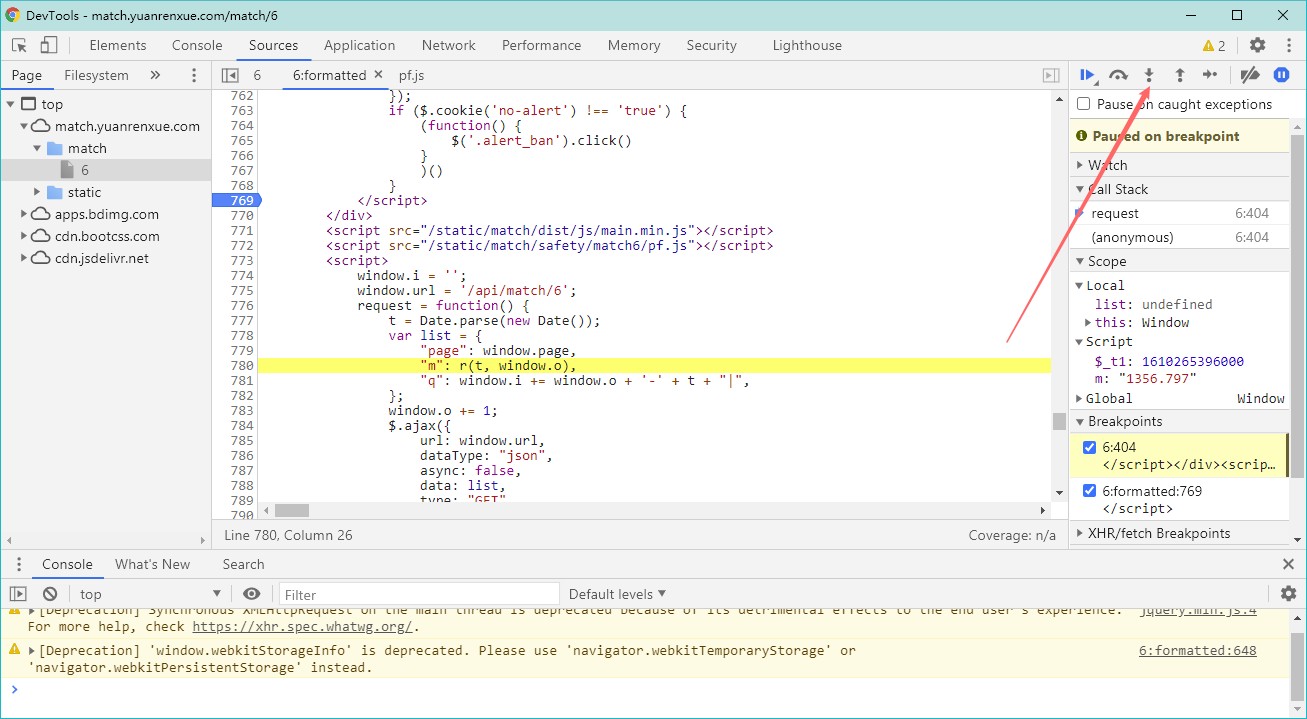Close the 6:formatted file tab
The image size is (1307, 719).
(x=378, y=74)
